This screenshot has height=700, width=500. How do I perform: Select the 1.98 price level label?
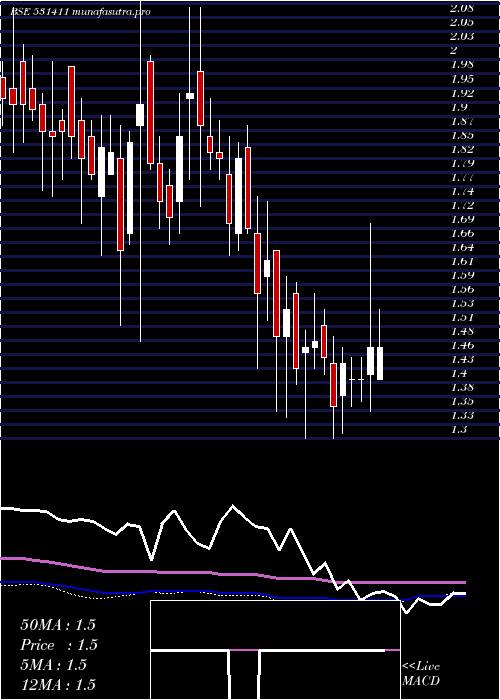tap(462, 64)
